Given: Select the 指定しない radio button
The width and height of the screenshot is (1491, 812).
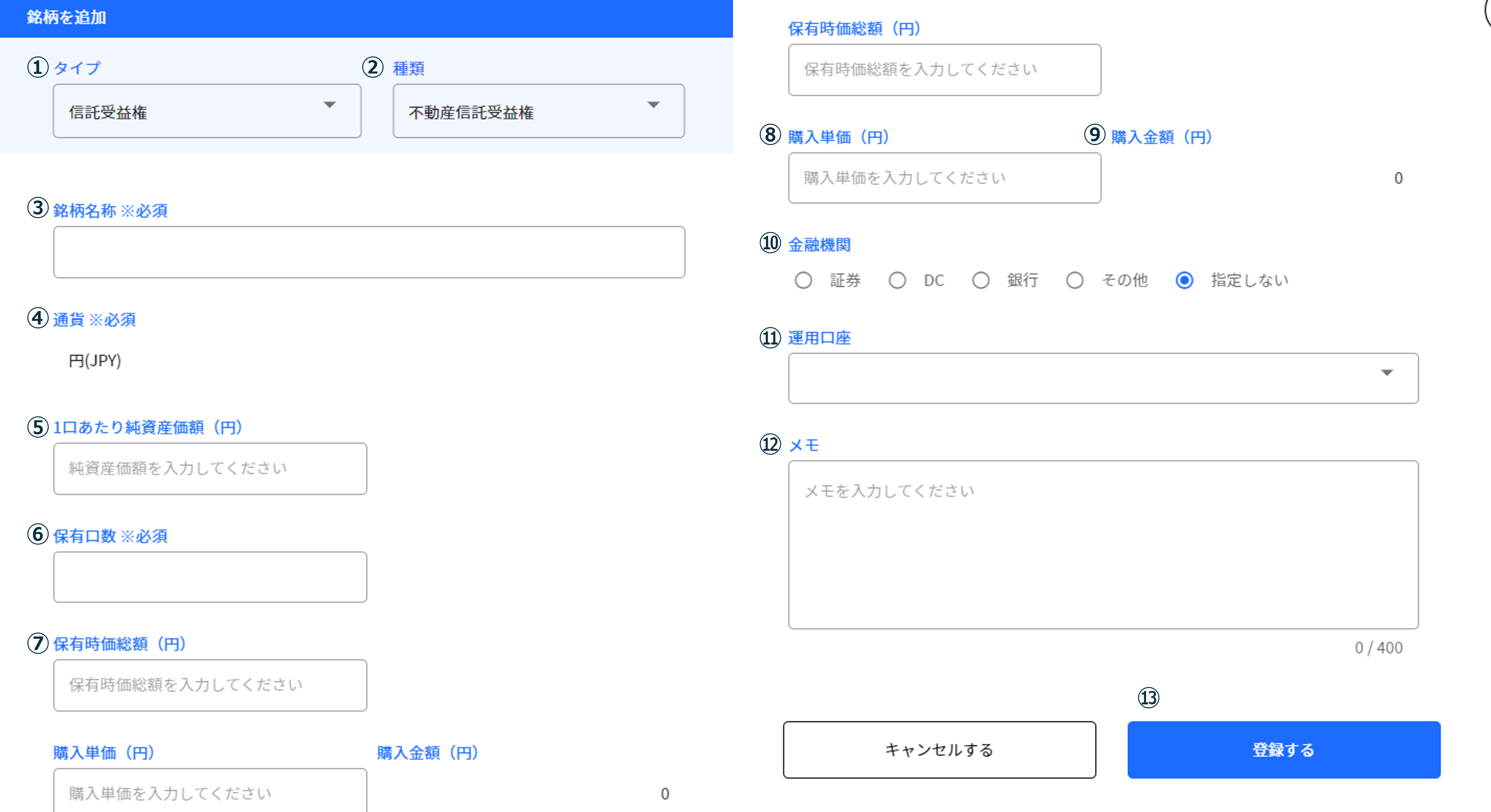Looking at the screenshot, I should (1184, 280).
